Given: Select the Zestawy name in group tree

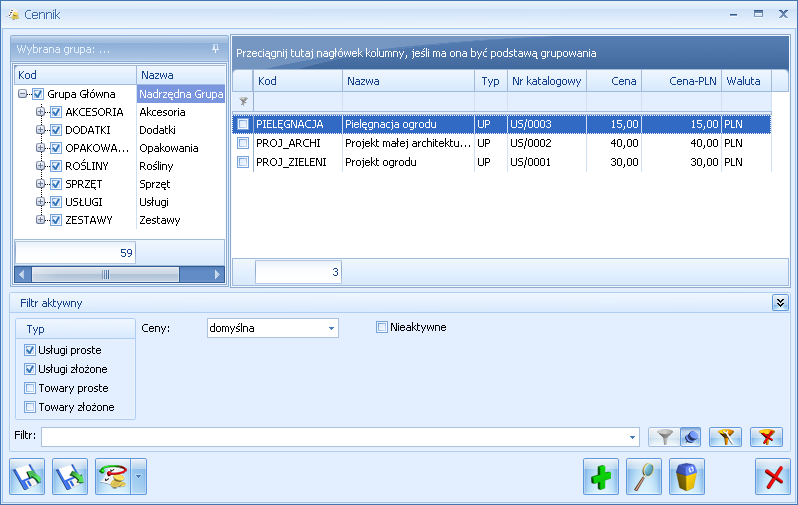Looking at the screenshot, I should 160,220.
